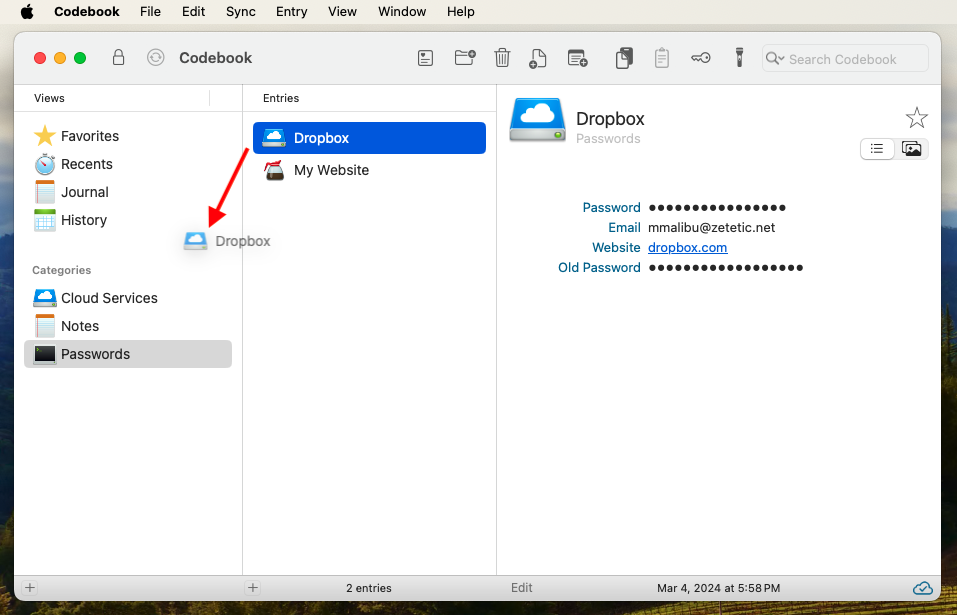Click the flashlight toolbar icon
Screen dimensions: 957x615
(x=739, y=58)
